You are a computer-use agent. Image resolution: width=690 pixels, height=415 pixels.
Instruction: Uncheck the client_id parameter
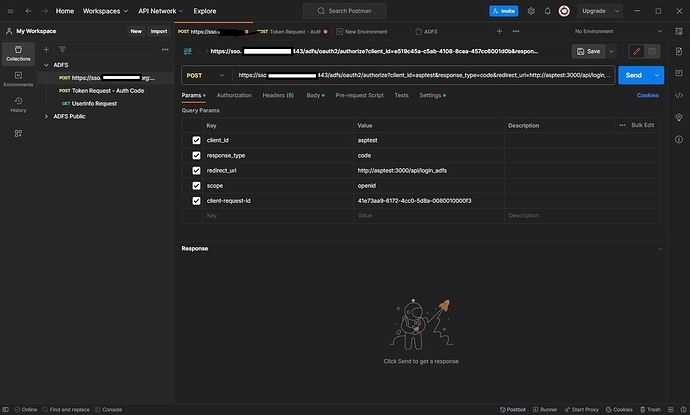click(196, 140)
